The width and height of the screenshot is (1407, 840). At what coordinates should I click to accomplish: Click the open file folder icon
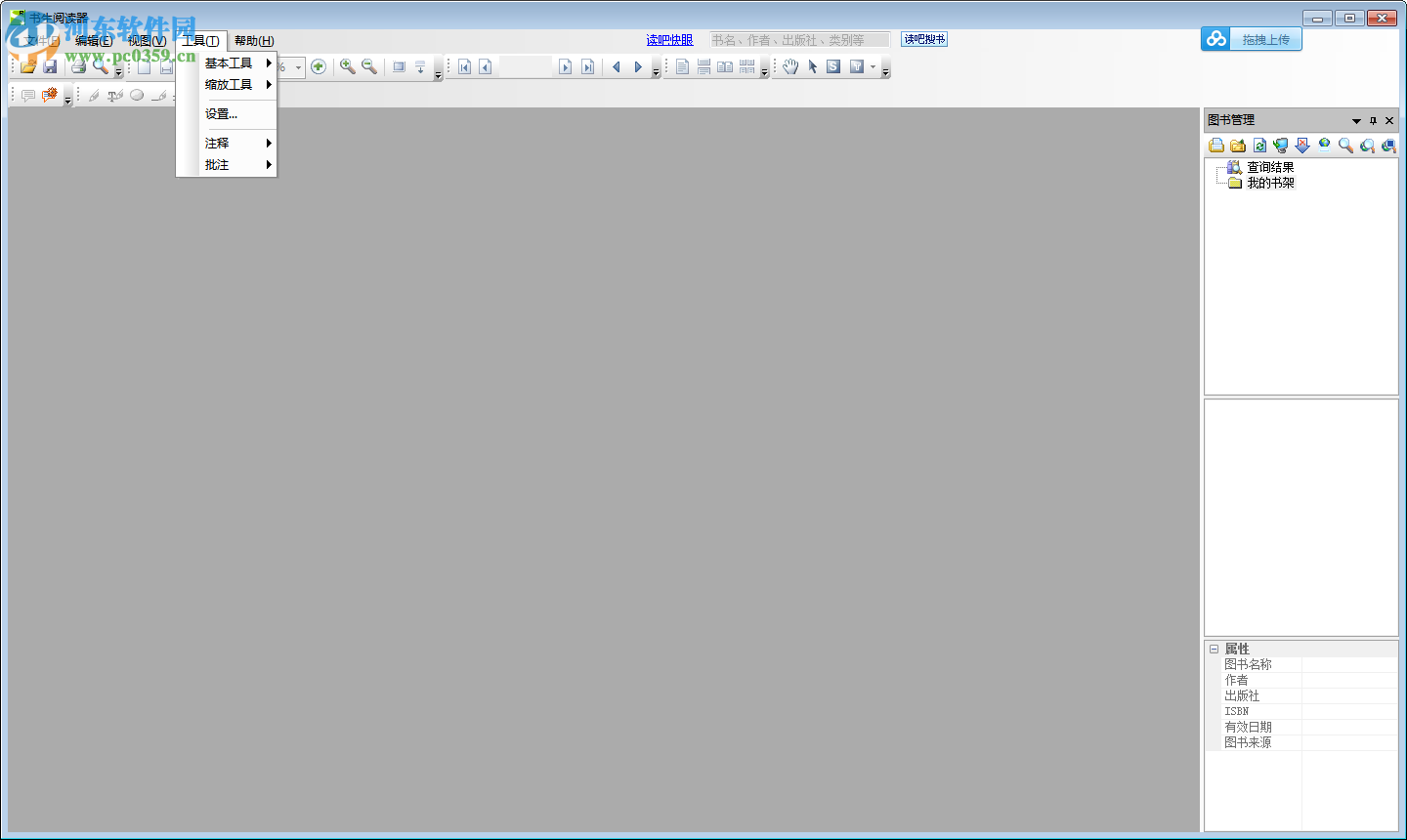click(x=28, y=66)
